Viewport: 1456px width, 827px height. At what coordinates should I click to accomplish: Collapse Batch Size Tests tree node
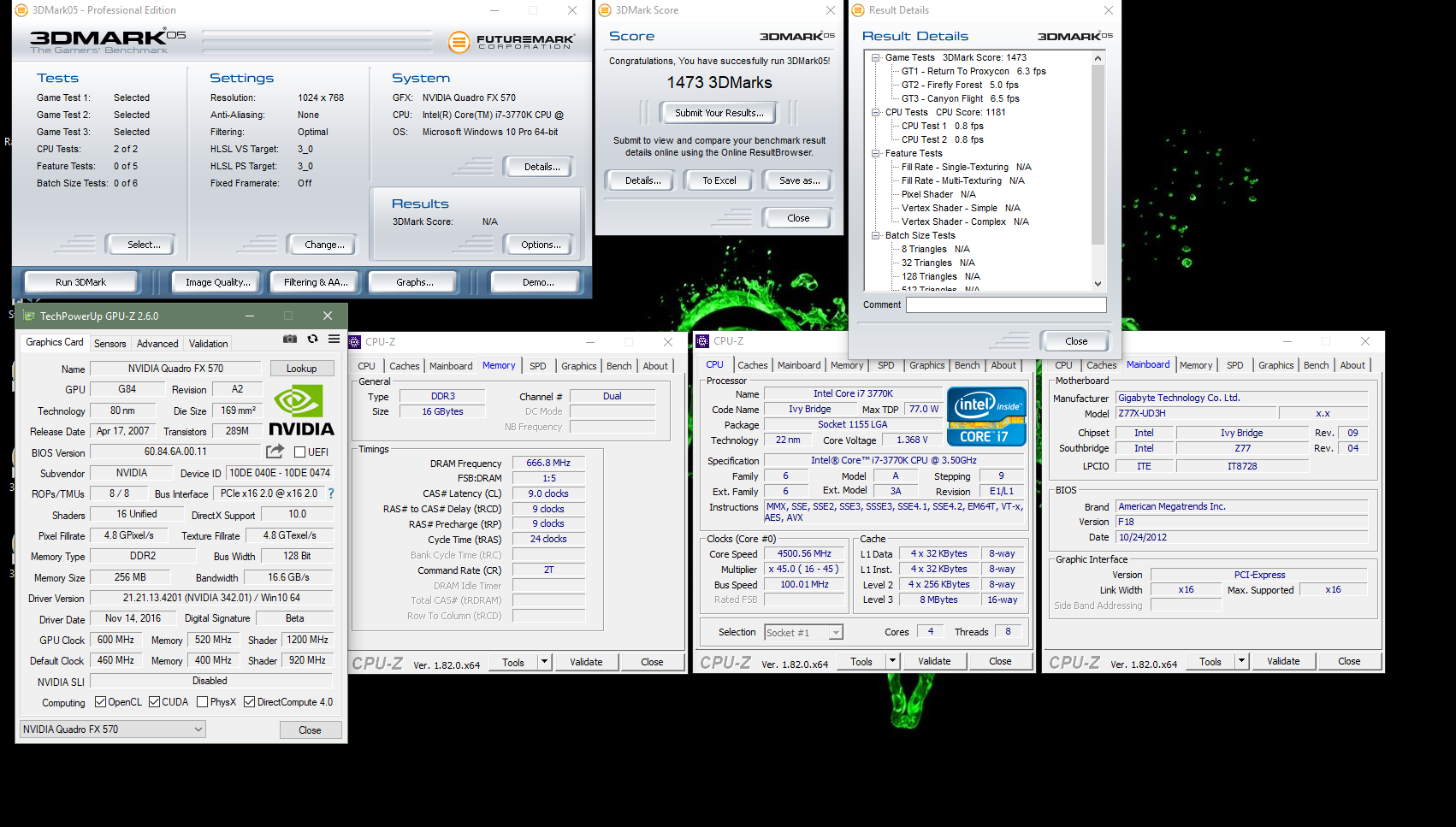(876, 235)
